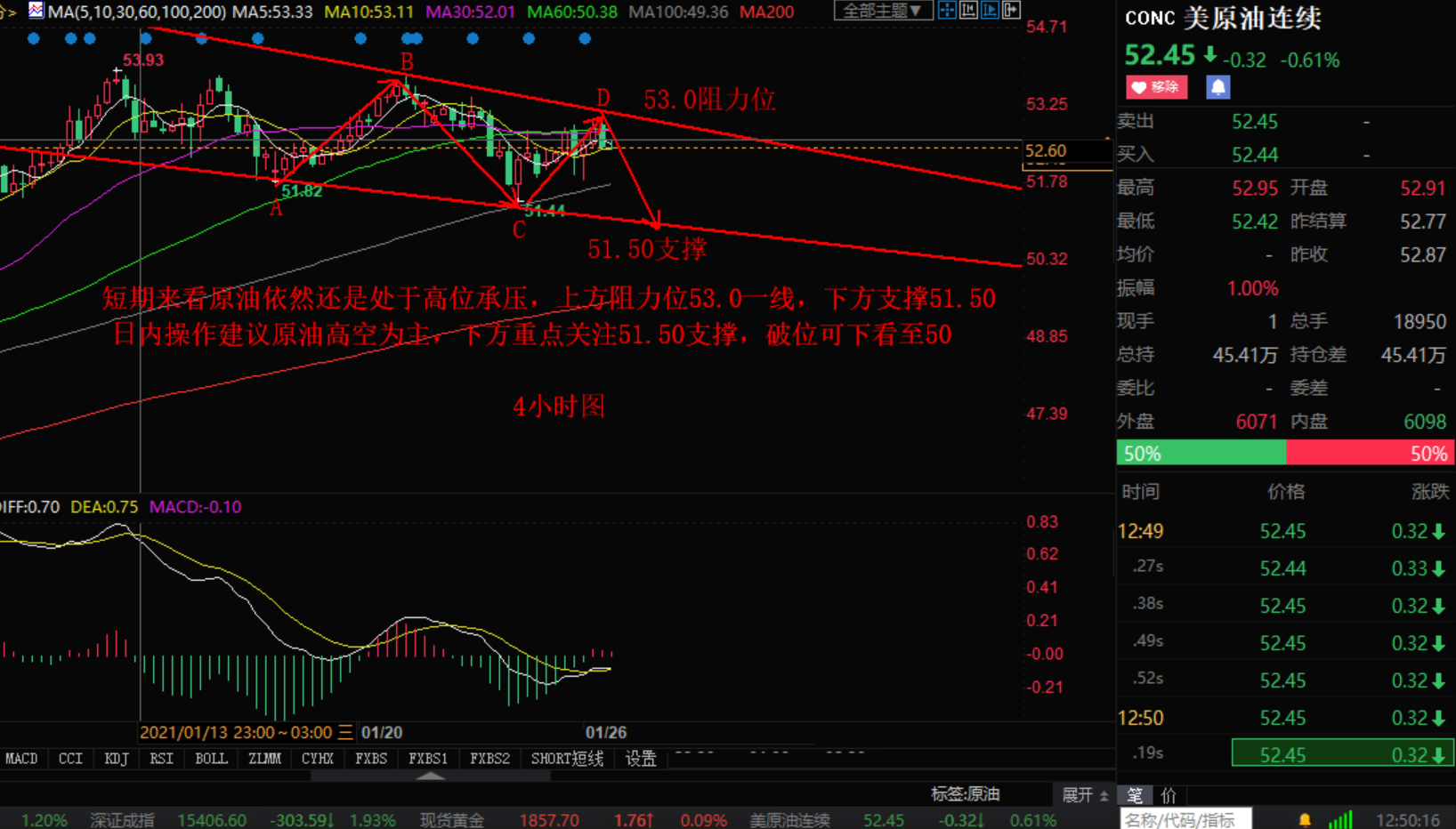Click the MA5:53.33 value label
The image size is (1456, 829).
(272, 12)
